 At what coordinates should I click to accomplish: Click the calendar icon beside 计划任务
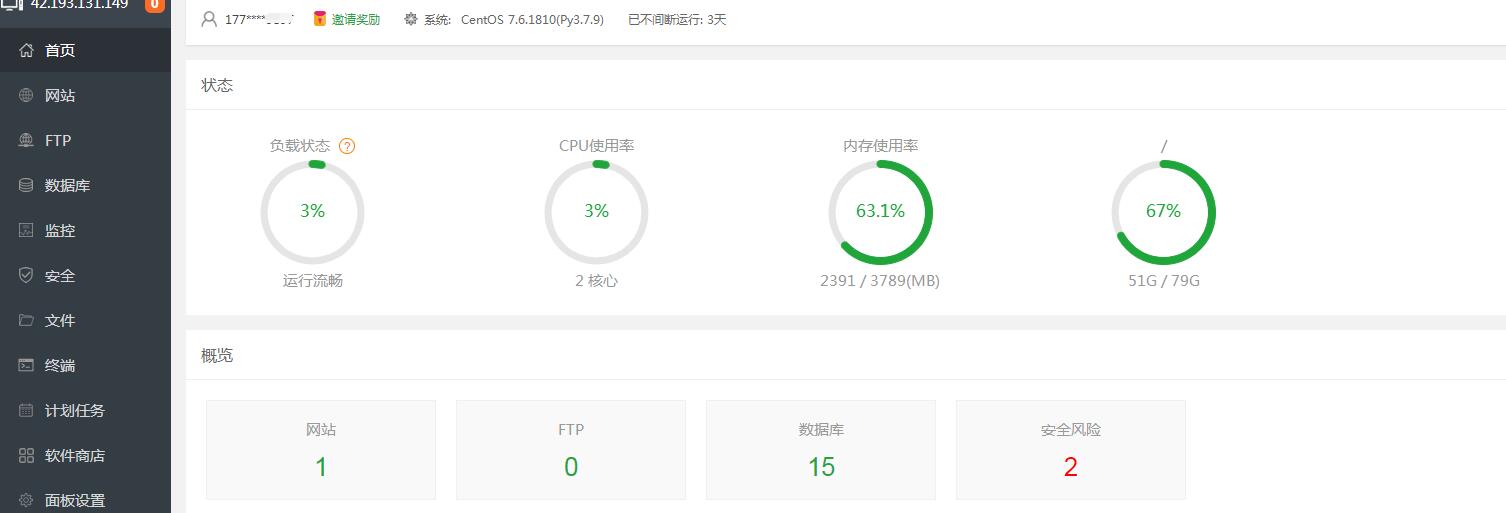[26, 410]
